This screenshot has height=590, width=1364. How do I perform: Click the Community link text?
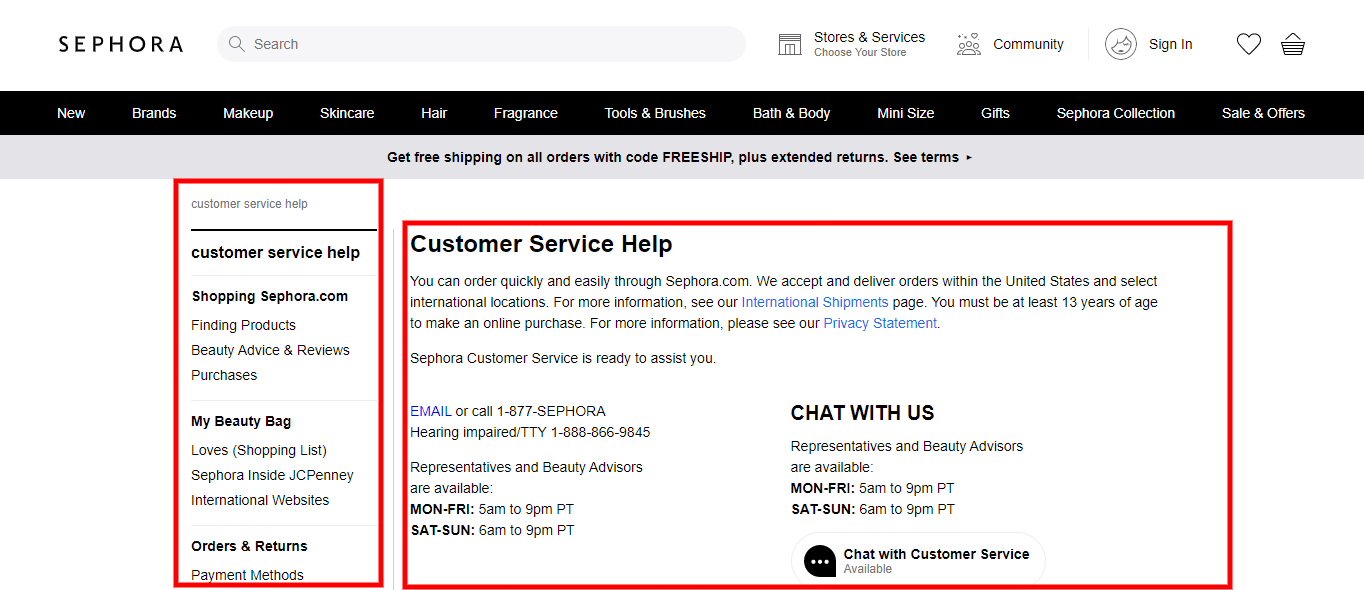coord(1028,44)
